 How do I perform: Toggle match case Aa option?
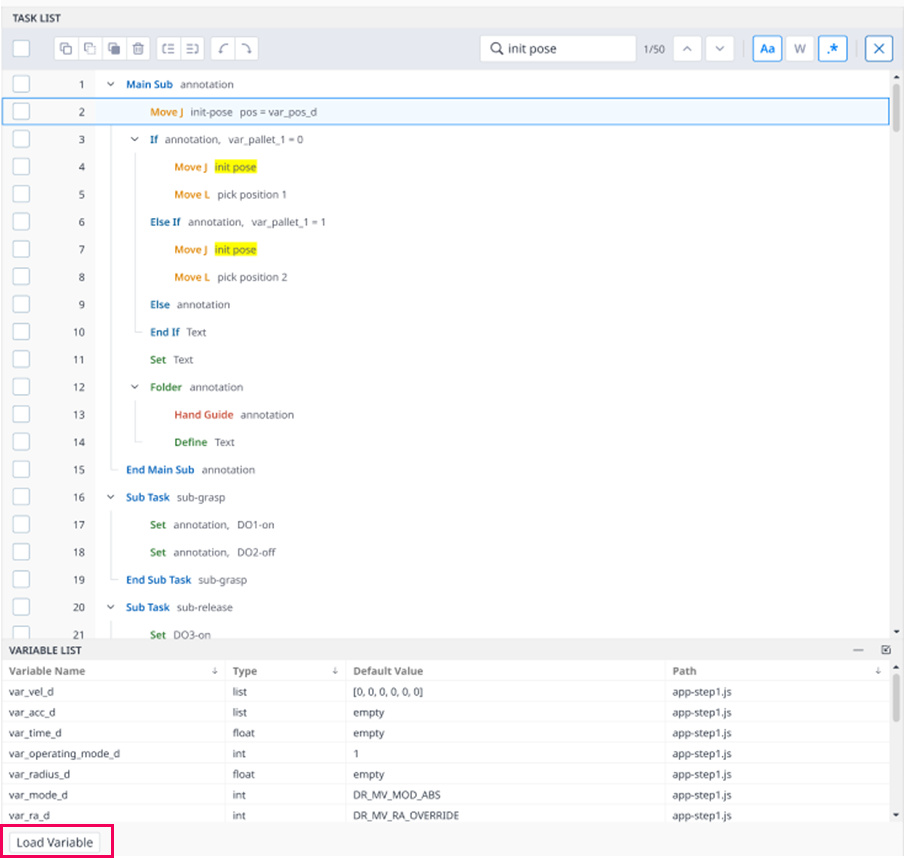[x=767, y=48]
